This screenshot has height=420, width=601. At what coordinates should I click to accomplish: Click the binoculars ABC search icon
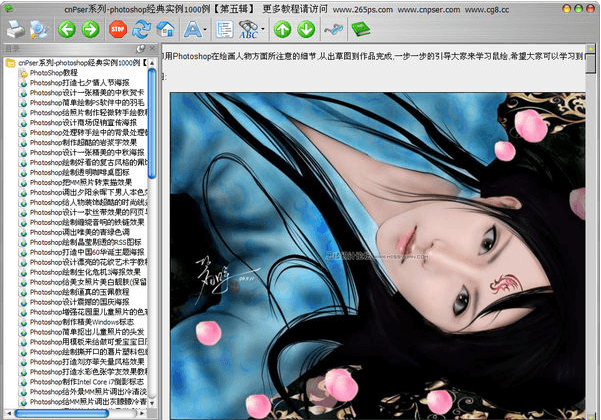tap(248, 30)
